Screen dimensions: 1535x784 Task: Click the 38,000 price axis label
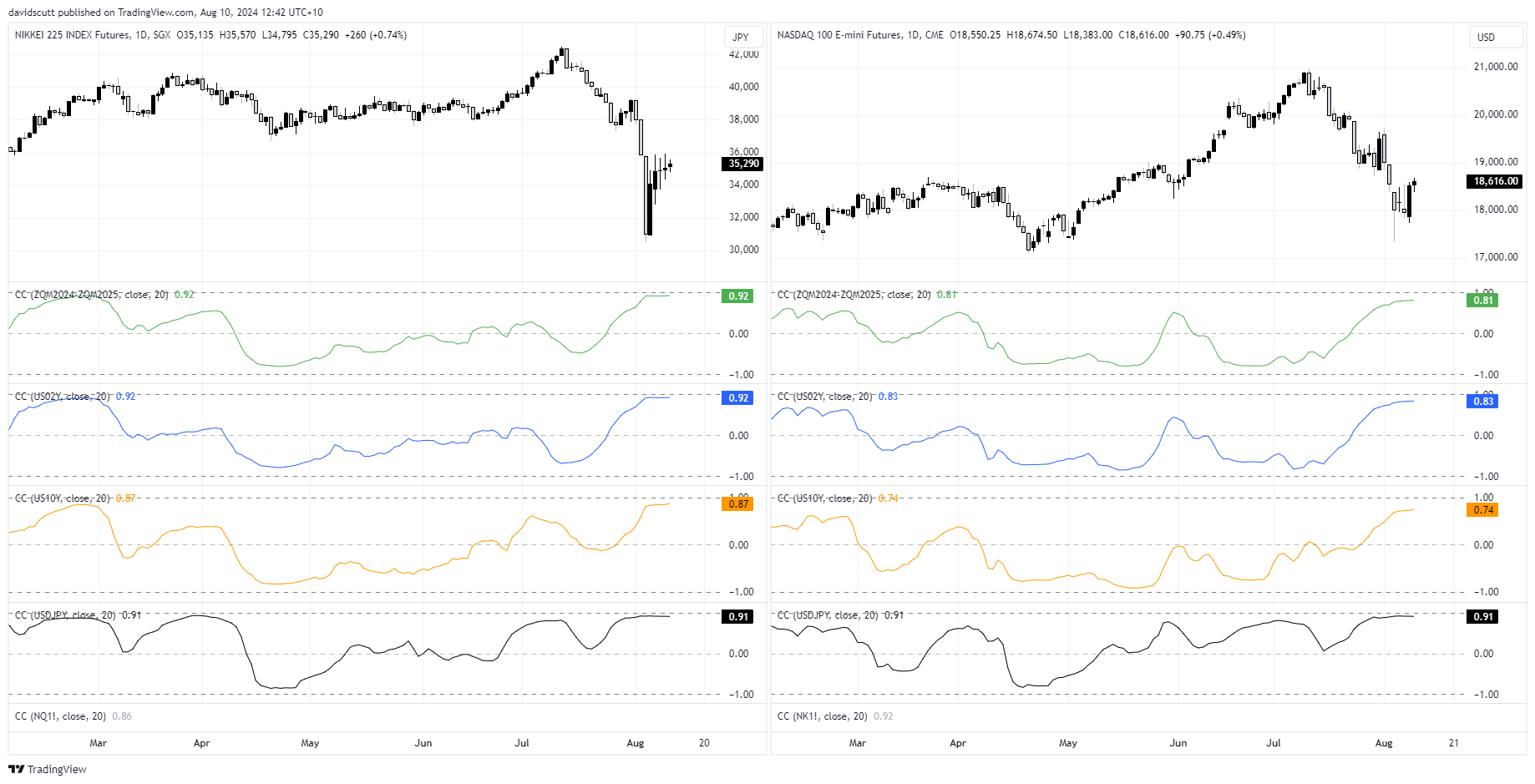[744, 119]
